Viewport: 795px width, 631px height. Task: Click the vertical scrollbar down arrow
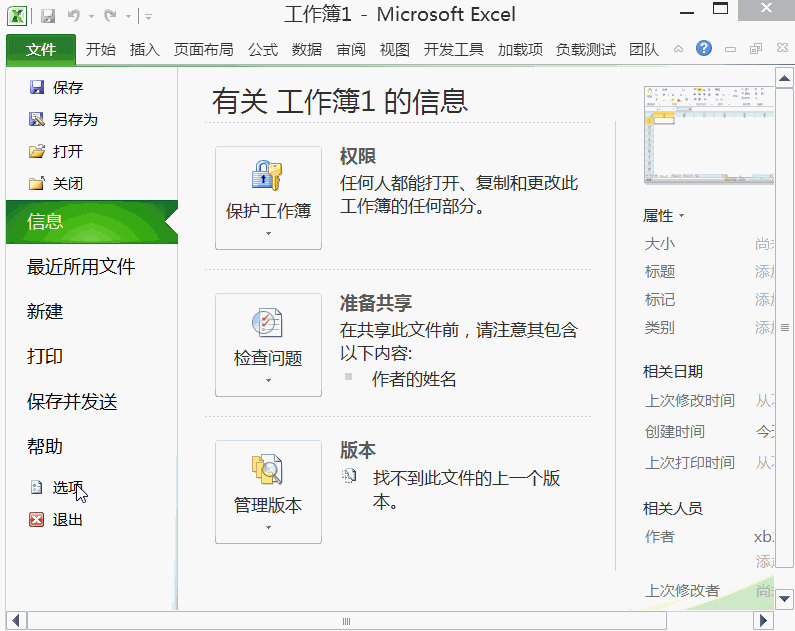click(784, 599)
